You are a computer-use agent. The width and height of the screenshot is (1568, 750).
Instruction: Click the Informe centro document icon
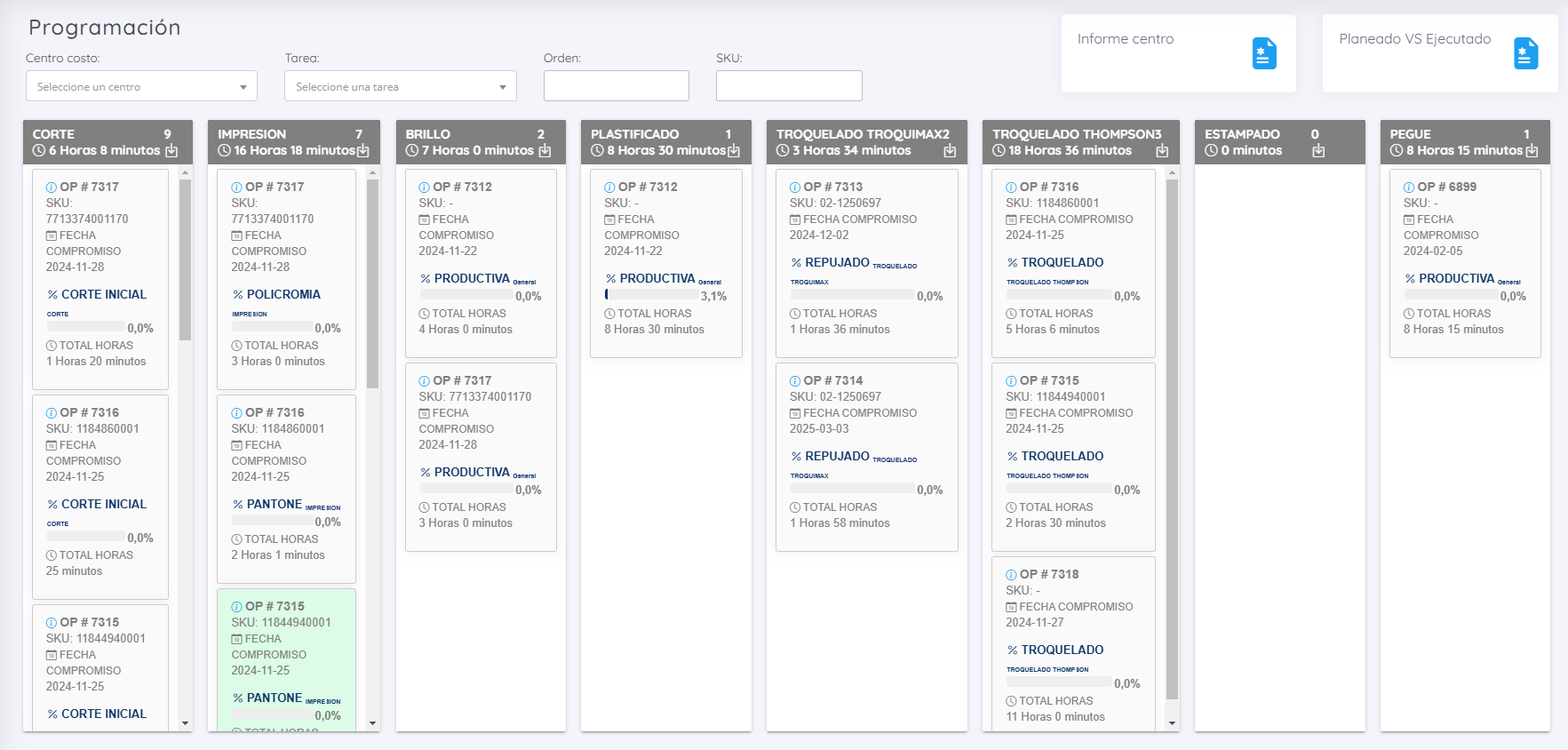click(1264, 53)
